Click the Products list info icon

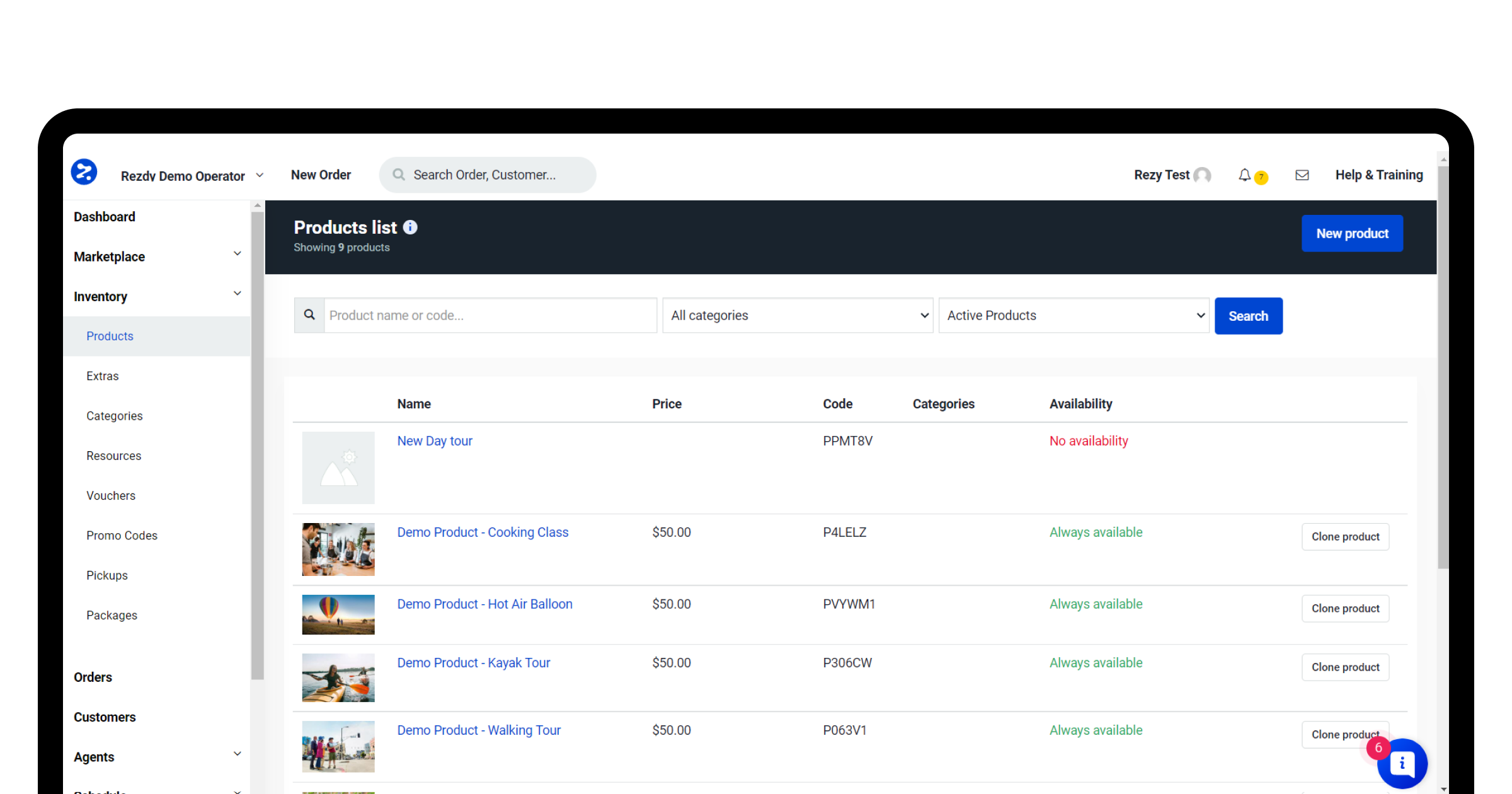click(410, 227)
